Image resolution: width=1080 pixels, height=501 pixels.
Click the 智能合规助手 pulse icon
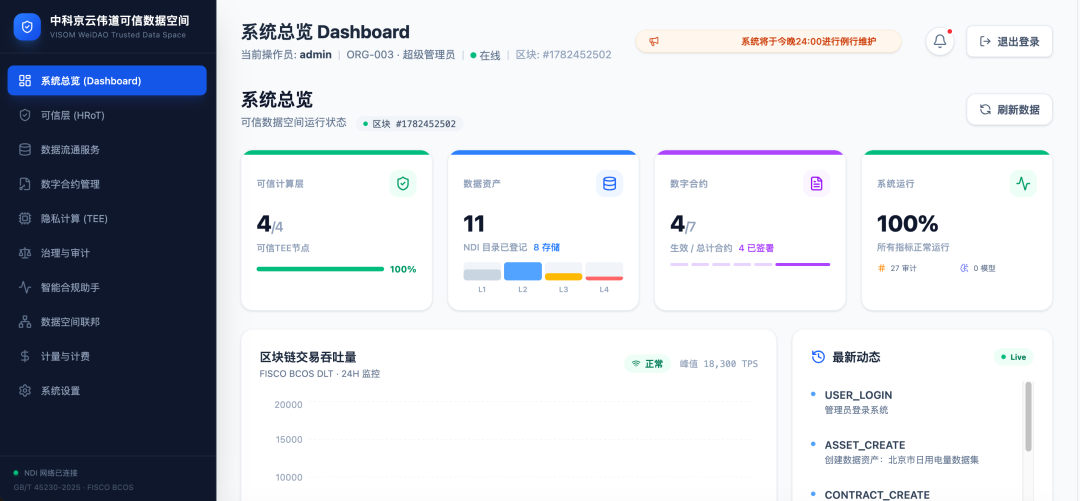tap(25, 287)
